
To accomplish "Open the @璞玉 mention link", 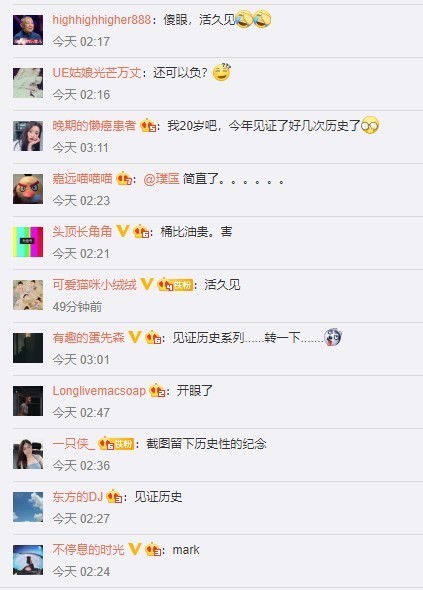I will (x=161, y=179).
